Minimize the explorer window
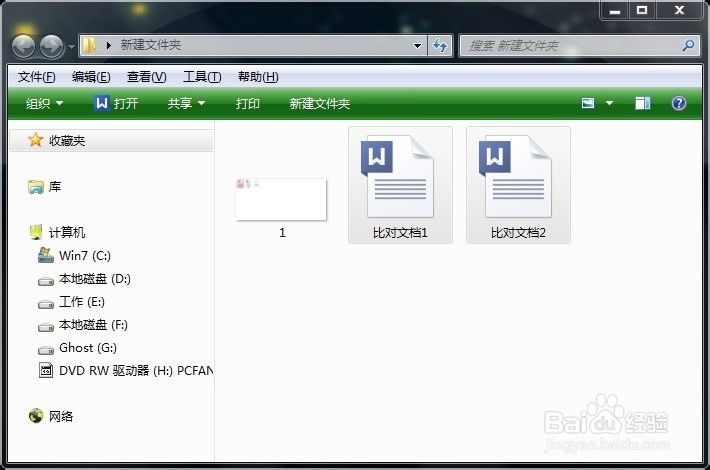Viewport: 710px width, 470px height. click(614, 10)
